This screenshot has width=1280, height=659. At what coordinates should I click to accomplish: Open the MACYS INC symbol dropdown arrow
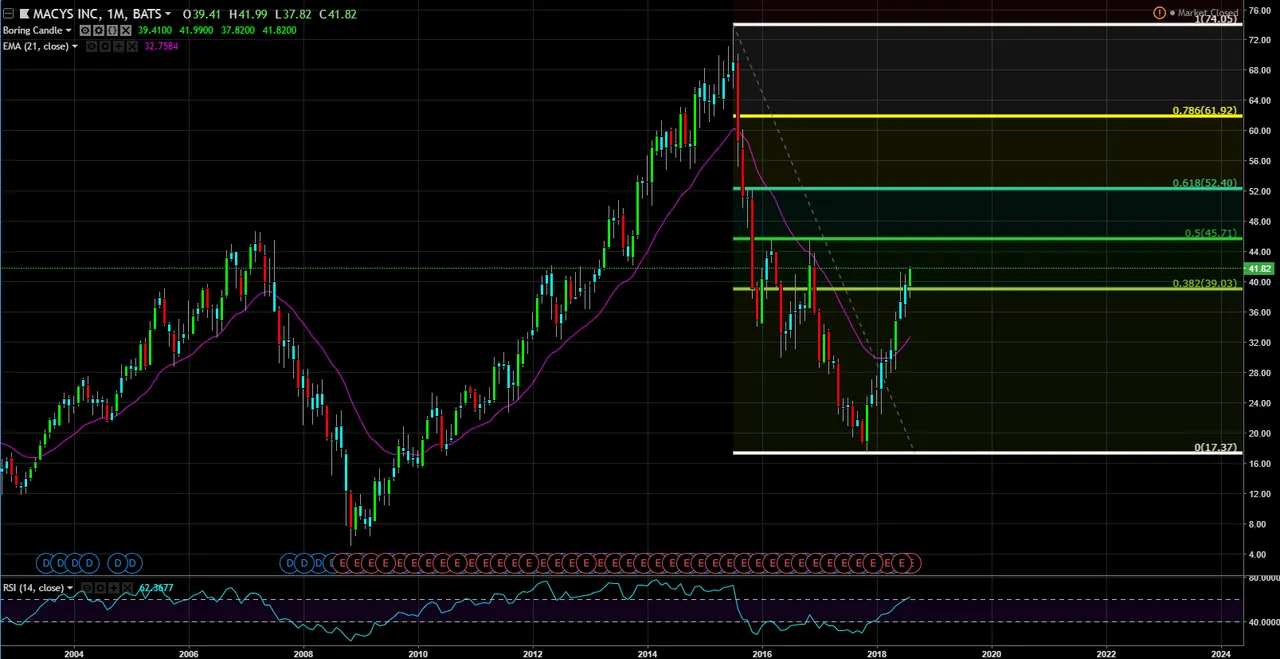coord(167,15)
